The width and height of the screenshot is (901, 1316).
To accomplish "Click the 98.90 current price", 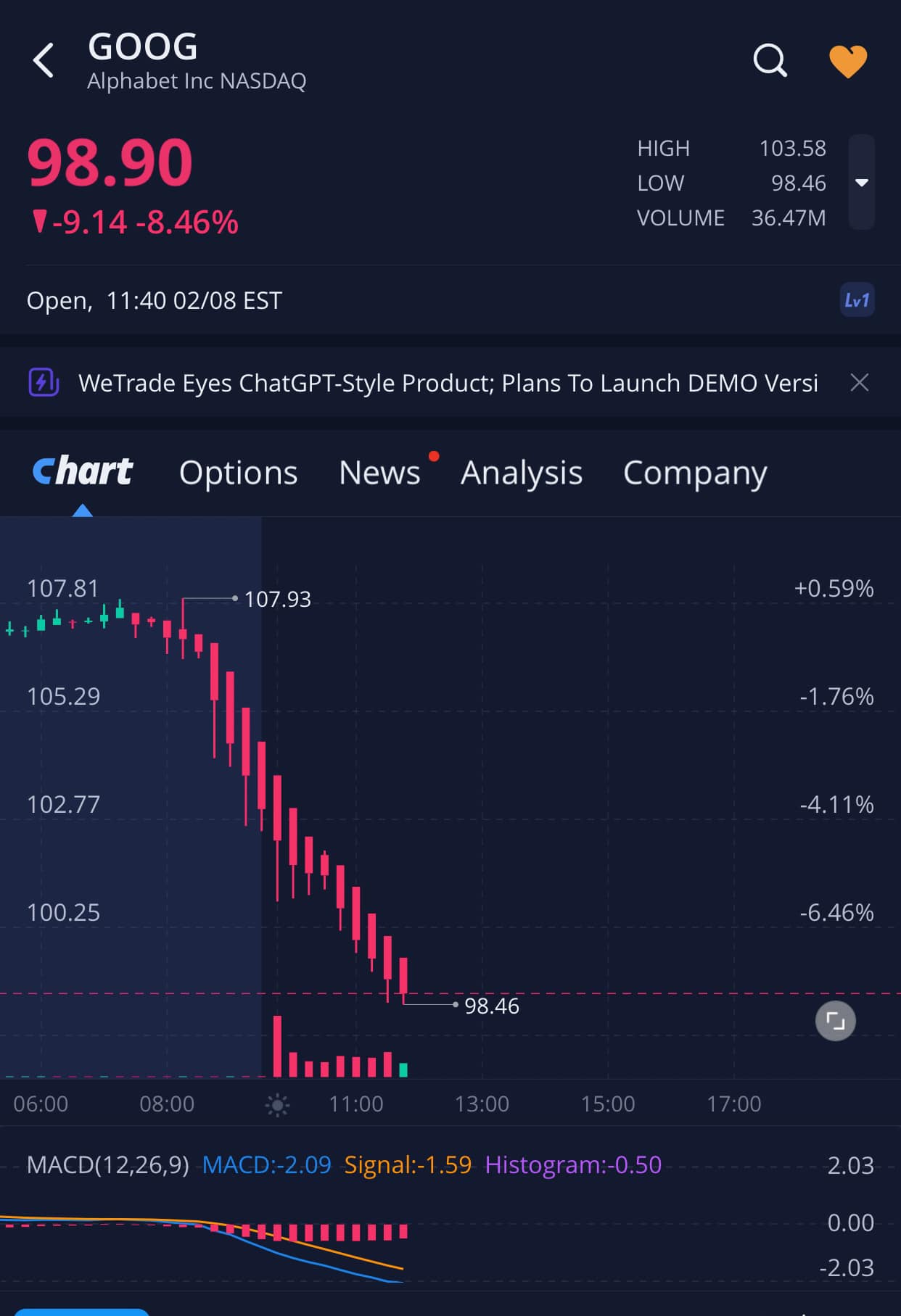I will 110,162.
